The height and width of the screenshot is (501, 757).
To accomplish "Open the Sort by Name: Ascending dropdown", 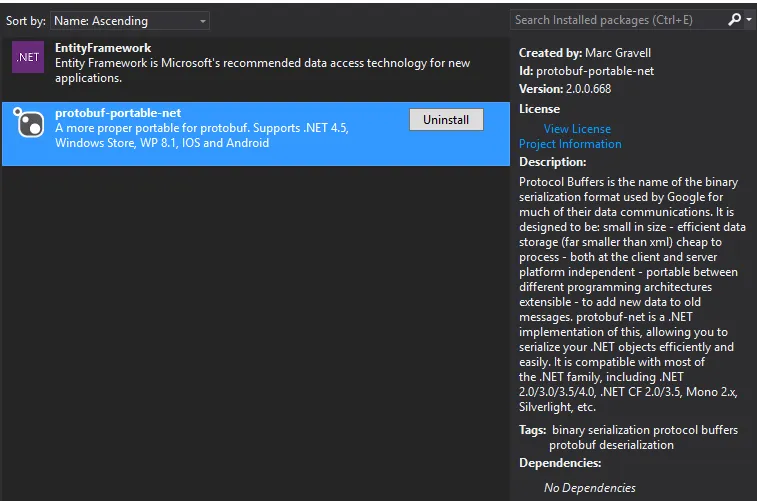I will (130, 21).
